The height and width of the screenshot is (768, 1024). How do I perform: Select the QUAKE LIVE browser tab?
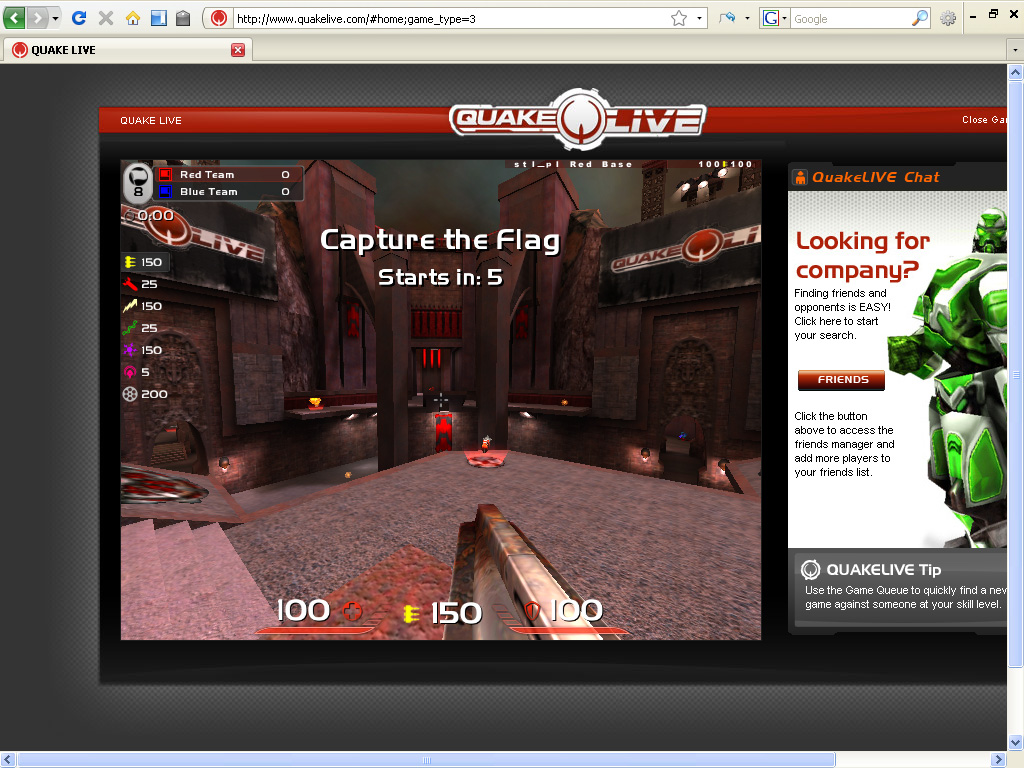click(127, 50)
